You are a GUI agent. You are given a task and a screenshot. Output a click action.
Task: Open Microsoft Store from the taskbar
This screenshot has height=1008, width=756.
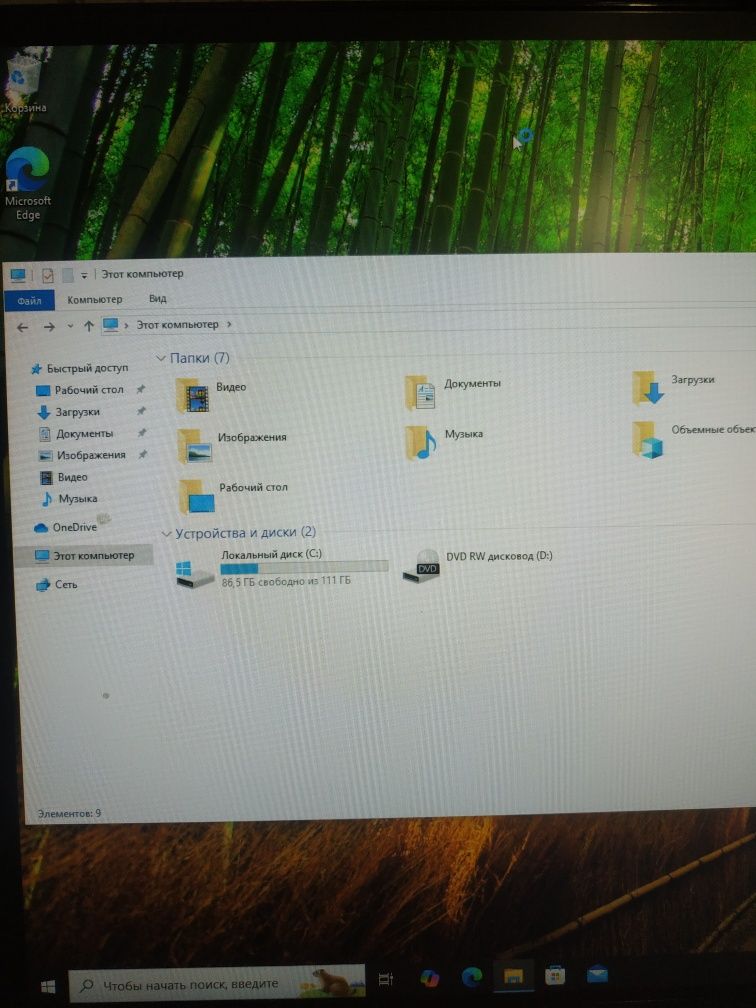tap(555, 975)
